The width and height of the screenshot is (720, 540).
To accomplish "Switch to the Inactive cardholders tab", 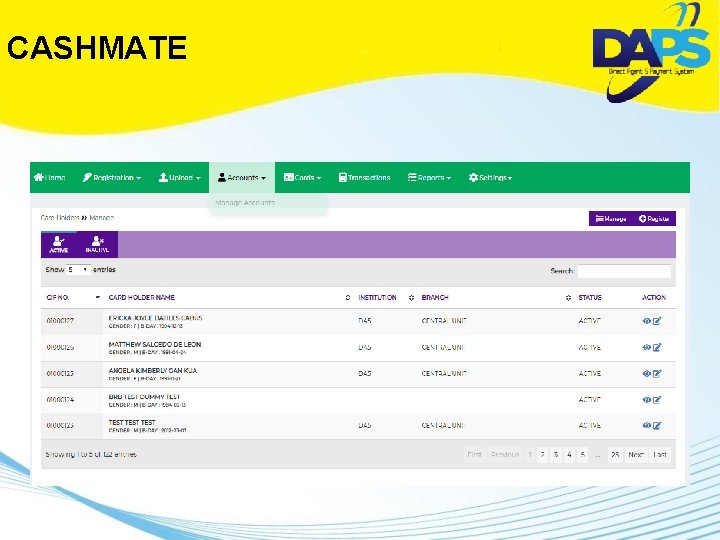I will pos(97,244).
